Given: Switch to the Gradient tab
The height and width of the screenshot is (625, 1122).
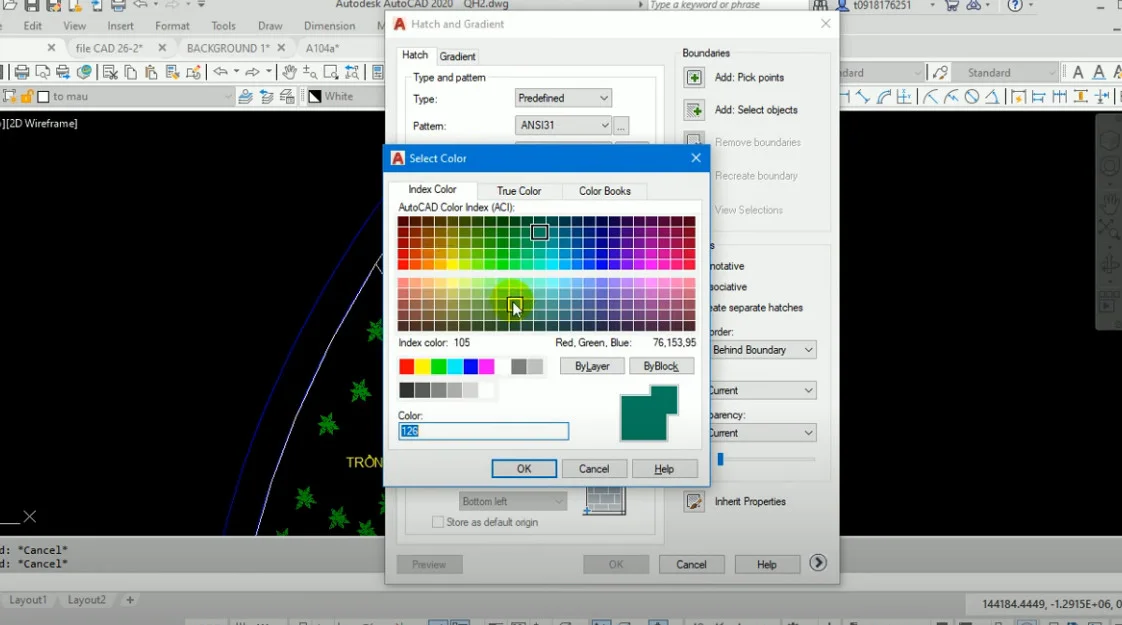Looking at the screenshot, I should click(x=457, y=56).
